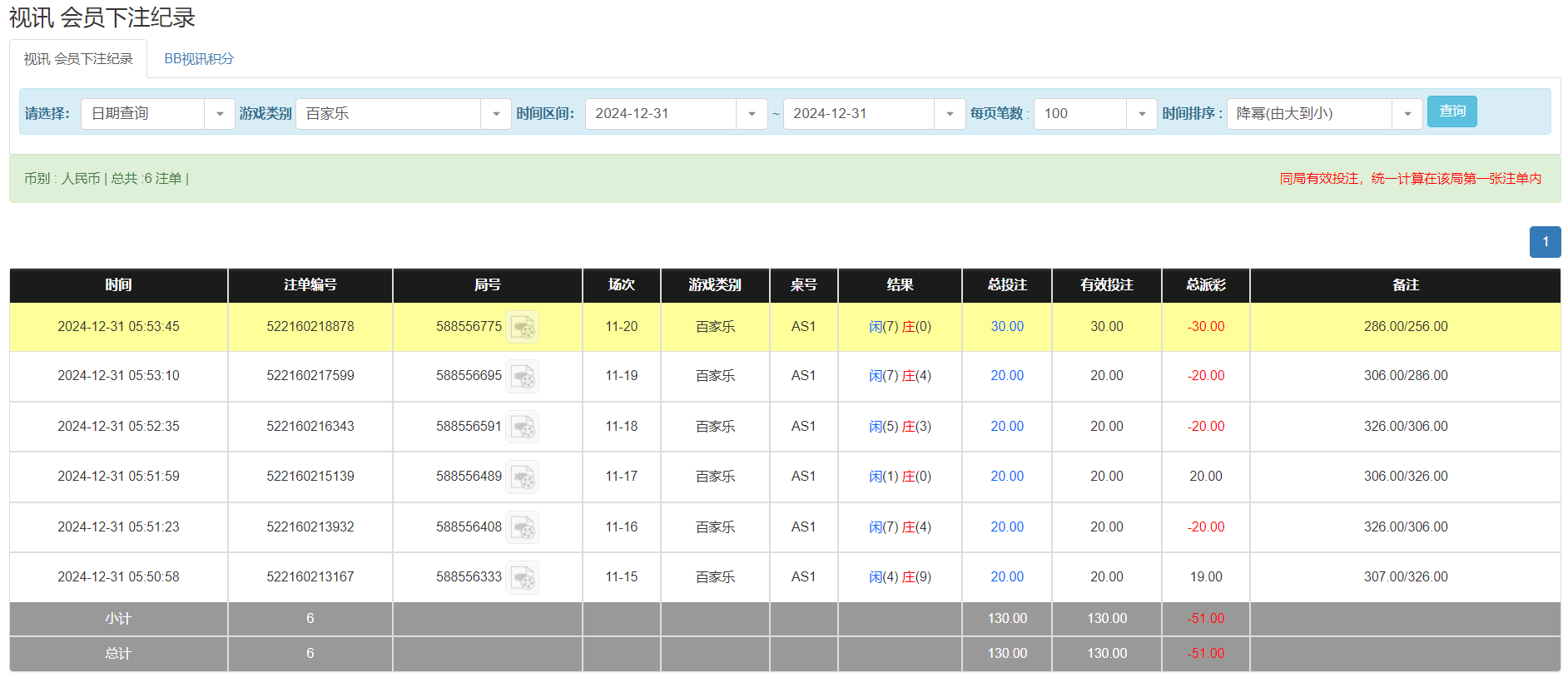The width and height of the screenshot is (1568, 692).
Task: Click replay icon beside round 588556489
Action: [523, 477]
